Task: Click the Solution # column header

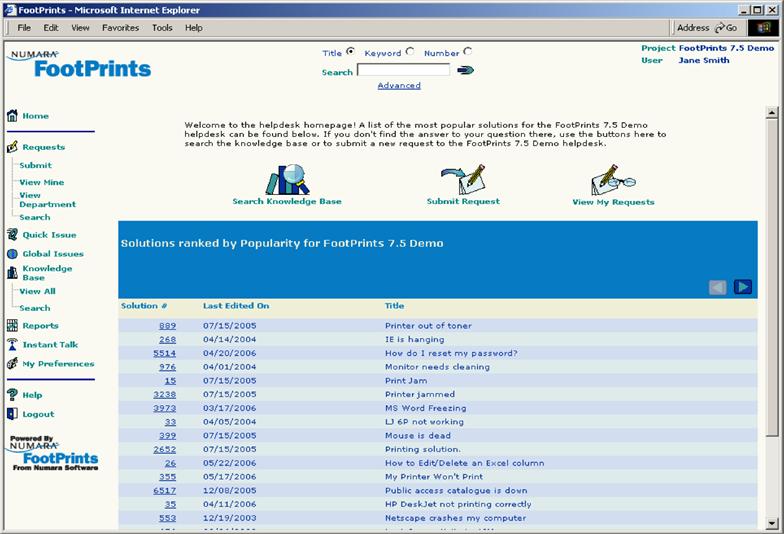Action: click(144, 306)
